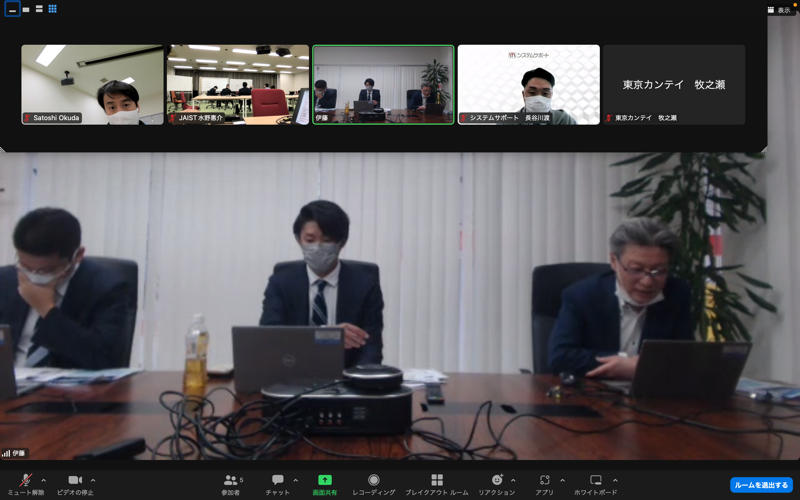
Task: Open Apps (アプリ) icon
Action: click(x=544, y=480)
